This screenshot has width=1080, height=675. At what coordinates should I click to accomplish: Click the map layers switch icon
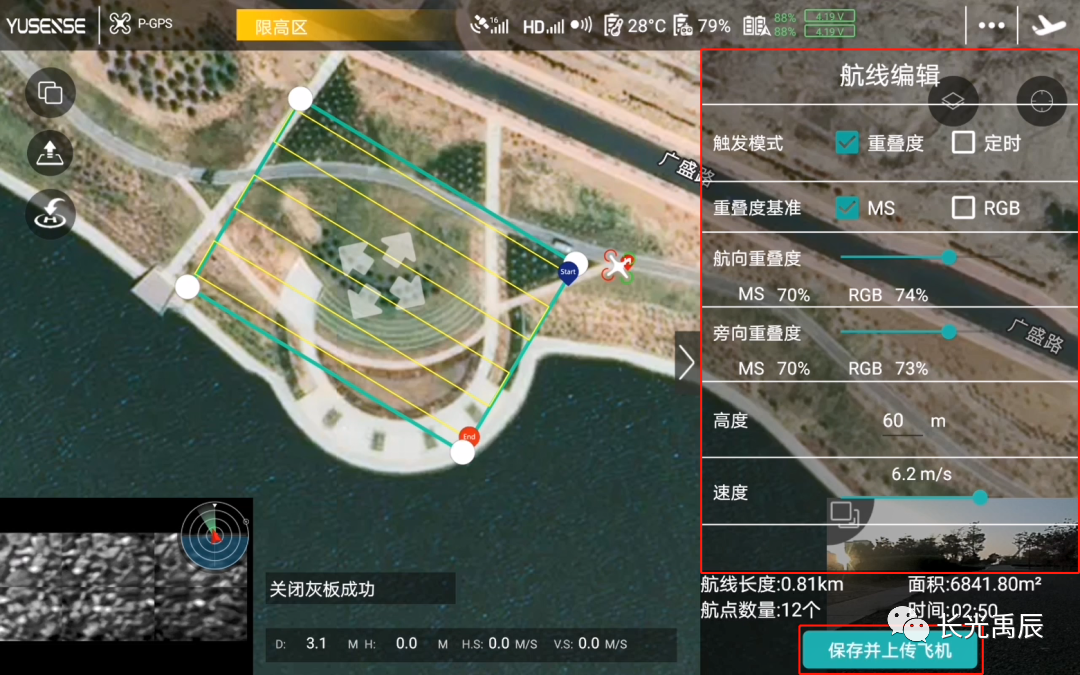[x=953, y=101]
